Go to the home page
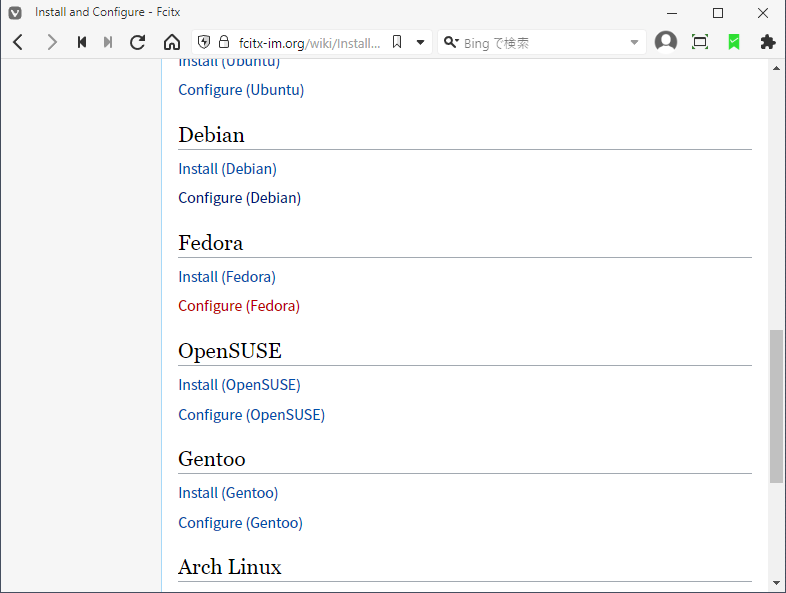Image resolution: width=786 pixels, height=593 pixels. [x=172, y=42]
